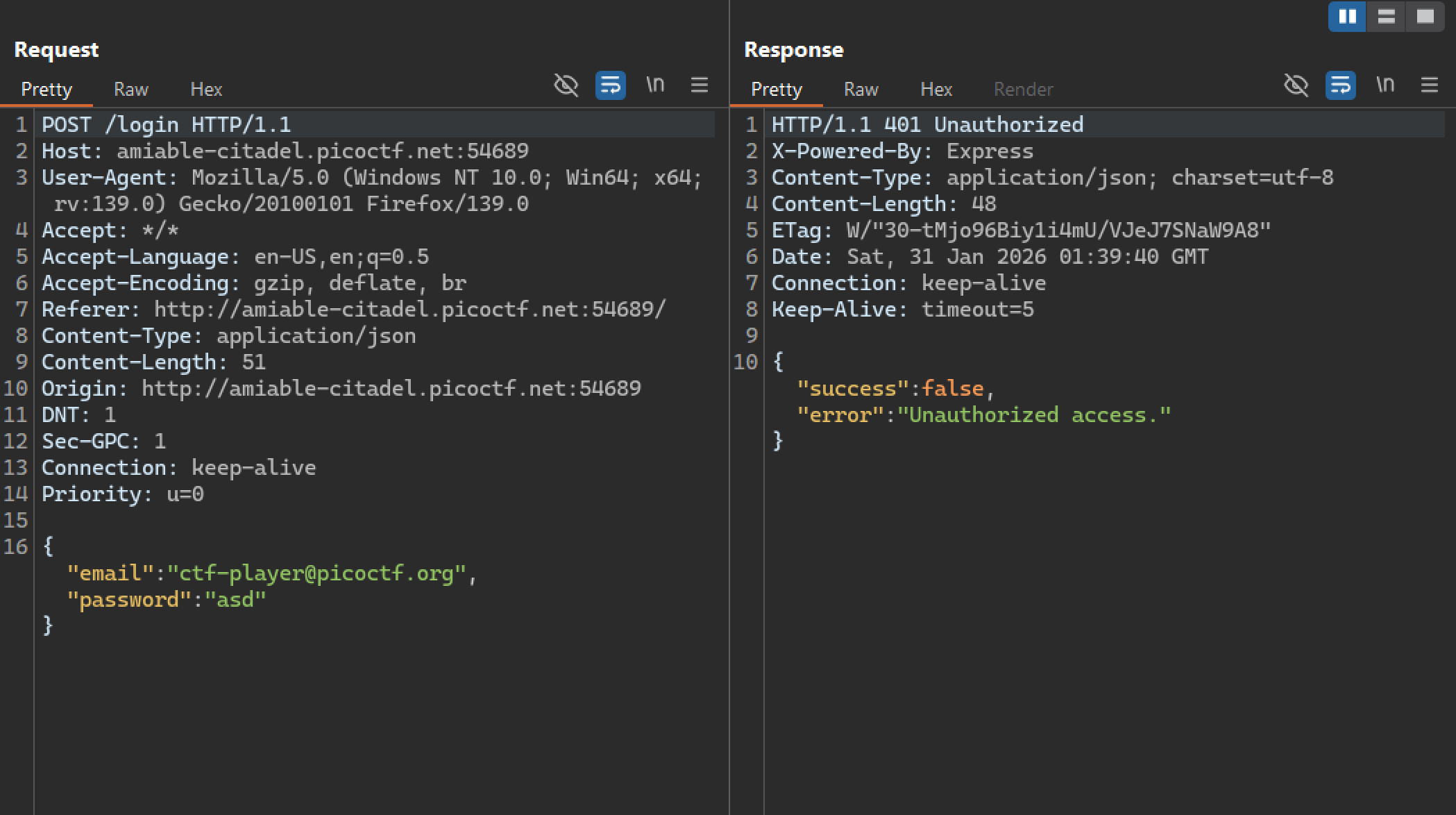Open Response panel hamburger options menu
Image resolution: width=1456 pixels, height=815 pixels.
[1429, 85]
